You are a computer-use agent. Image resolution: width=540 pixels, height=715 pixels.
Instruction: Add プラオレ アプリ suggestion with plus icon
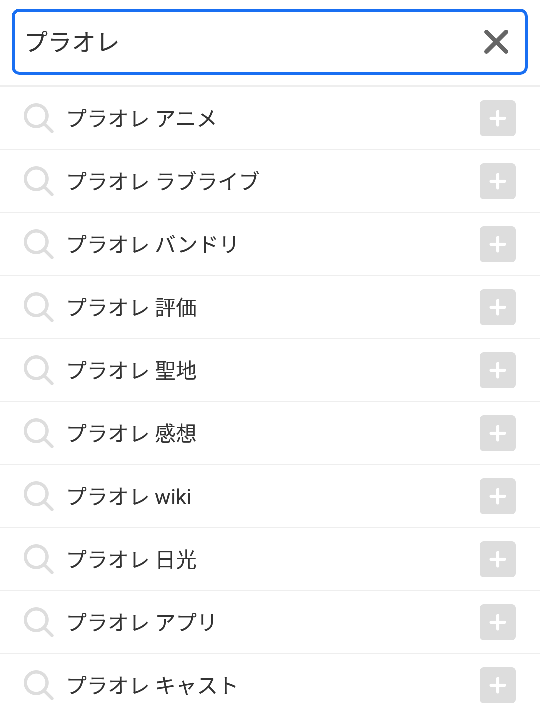click(498, 622)
